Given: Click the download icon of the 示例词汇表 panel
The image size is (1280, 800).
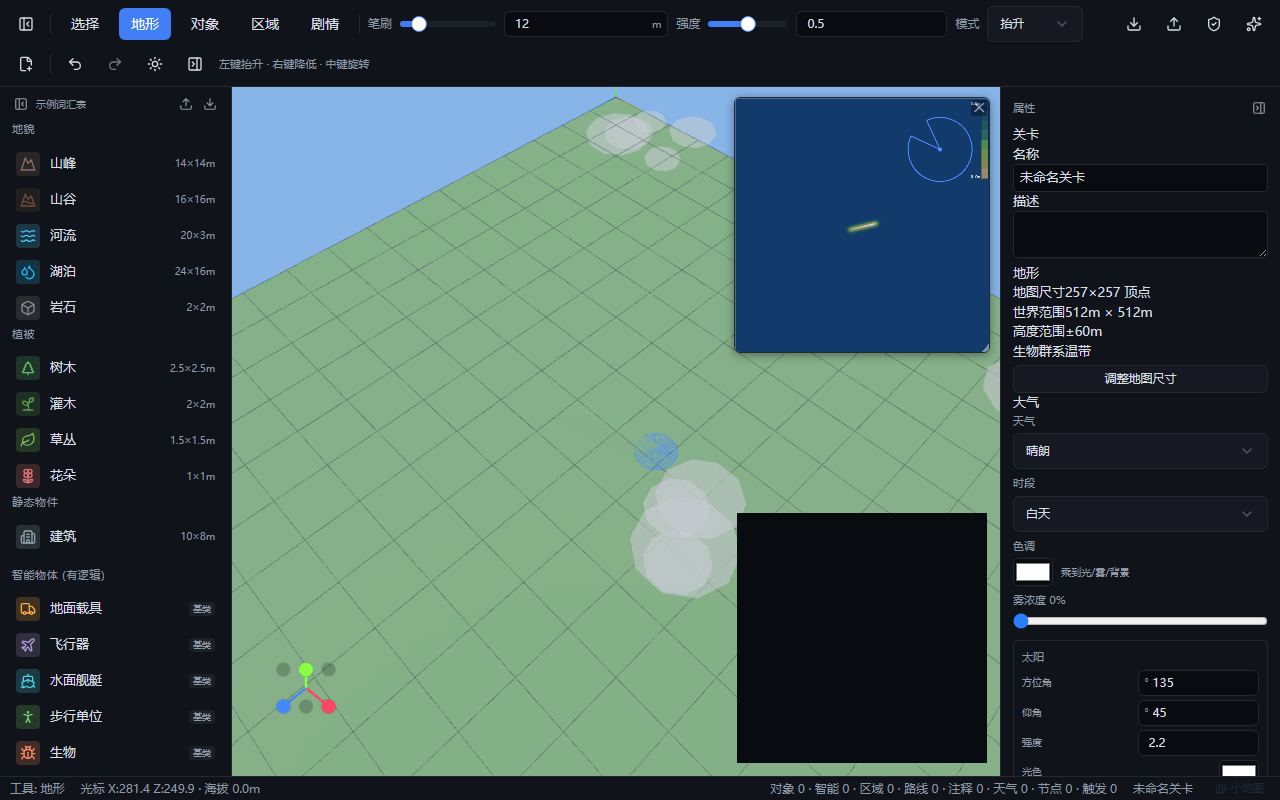Looking at the screenshot, I should [210, 104].
